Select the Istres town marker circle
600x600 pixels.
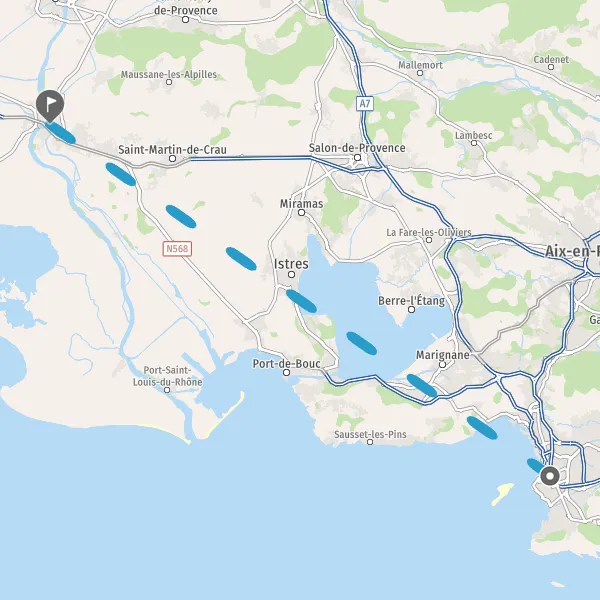click(292, 274)
